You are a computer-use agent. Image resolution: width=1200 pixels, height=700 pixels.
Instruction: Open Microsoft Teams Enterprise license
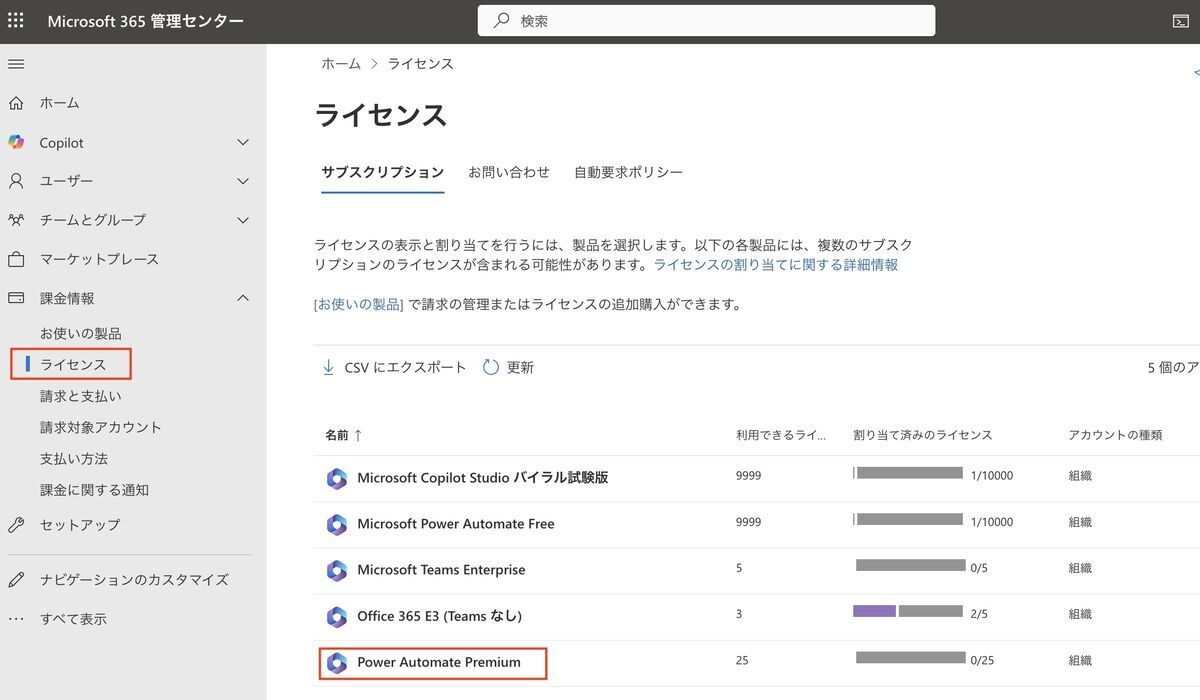[441, 570]
